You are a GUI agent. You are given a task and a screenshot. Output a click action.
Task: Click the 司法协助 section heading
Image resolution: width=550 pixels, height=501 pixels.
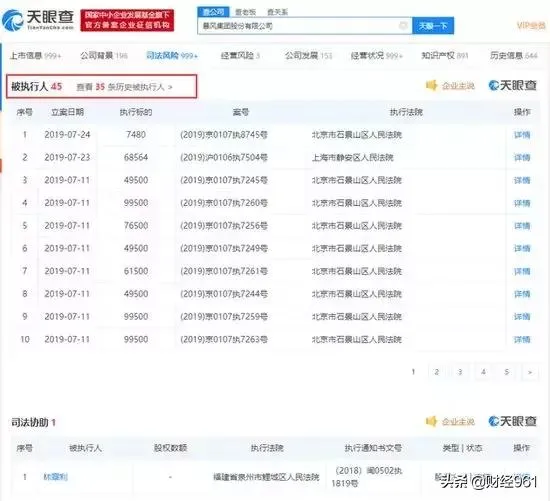33,422
